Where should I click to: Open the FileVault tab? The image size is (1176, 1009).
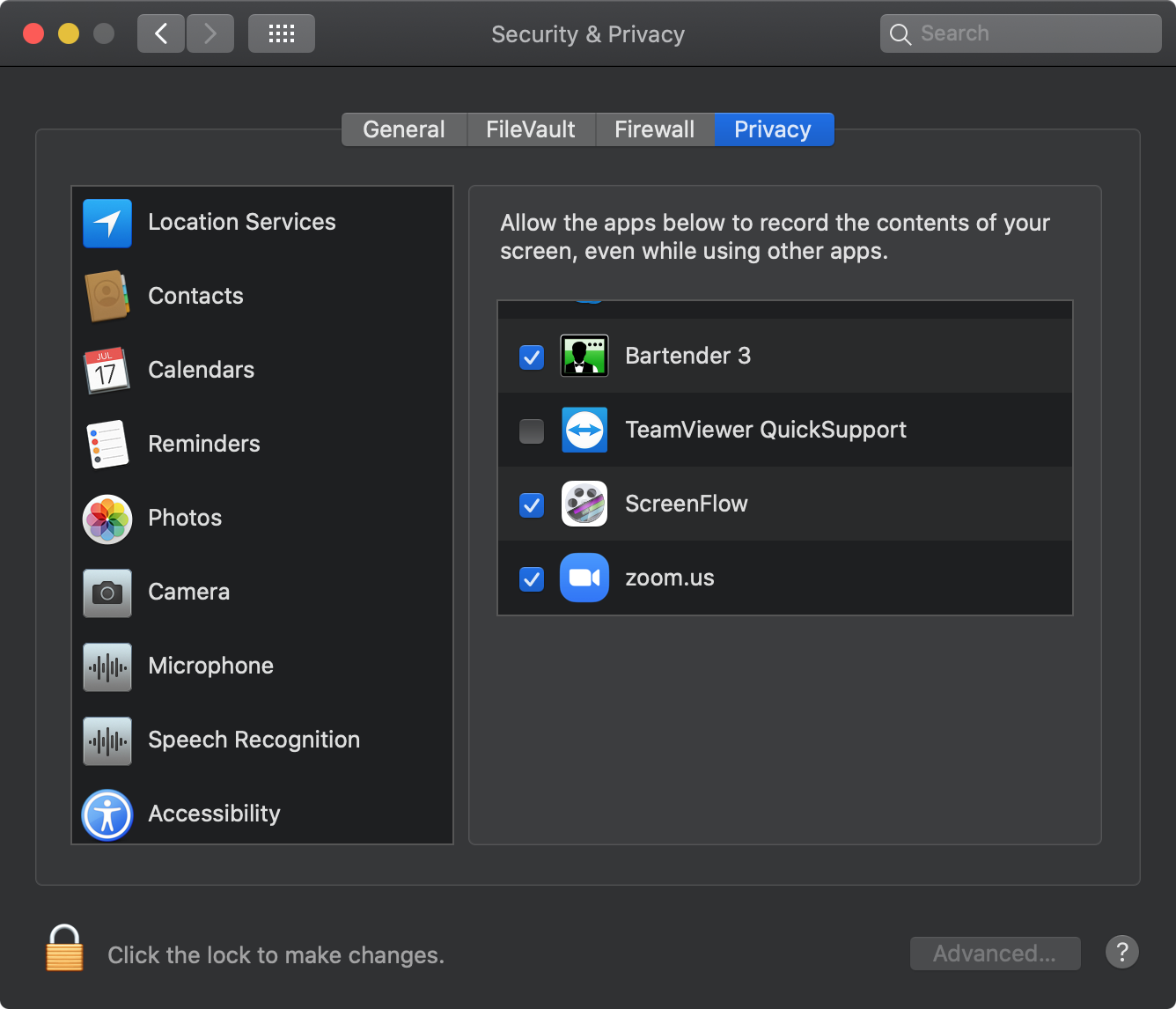click(x=531, y=129)
